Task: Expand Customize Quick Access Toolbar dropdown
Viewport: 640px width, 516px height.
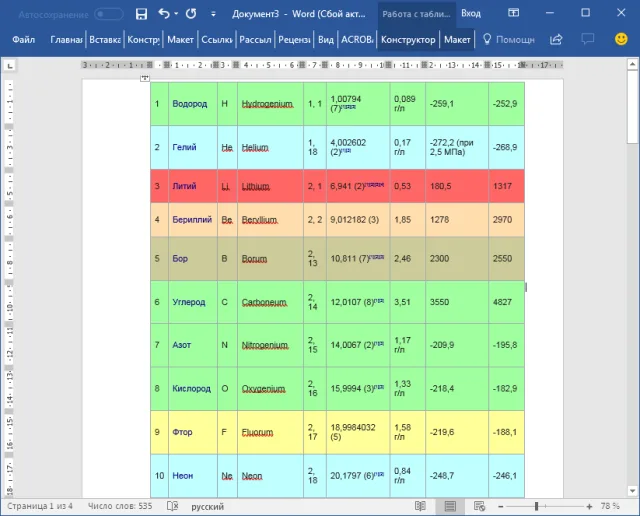Action: tap(213, 14)
